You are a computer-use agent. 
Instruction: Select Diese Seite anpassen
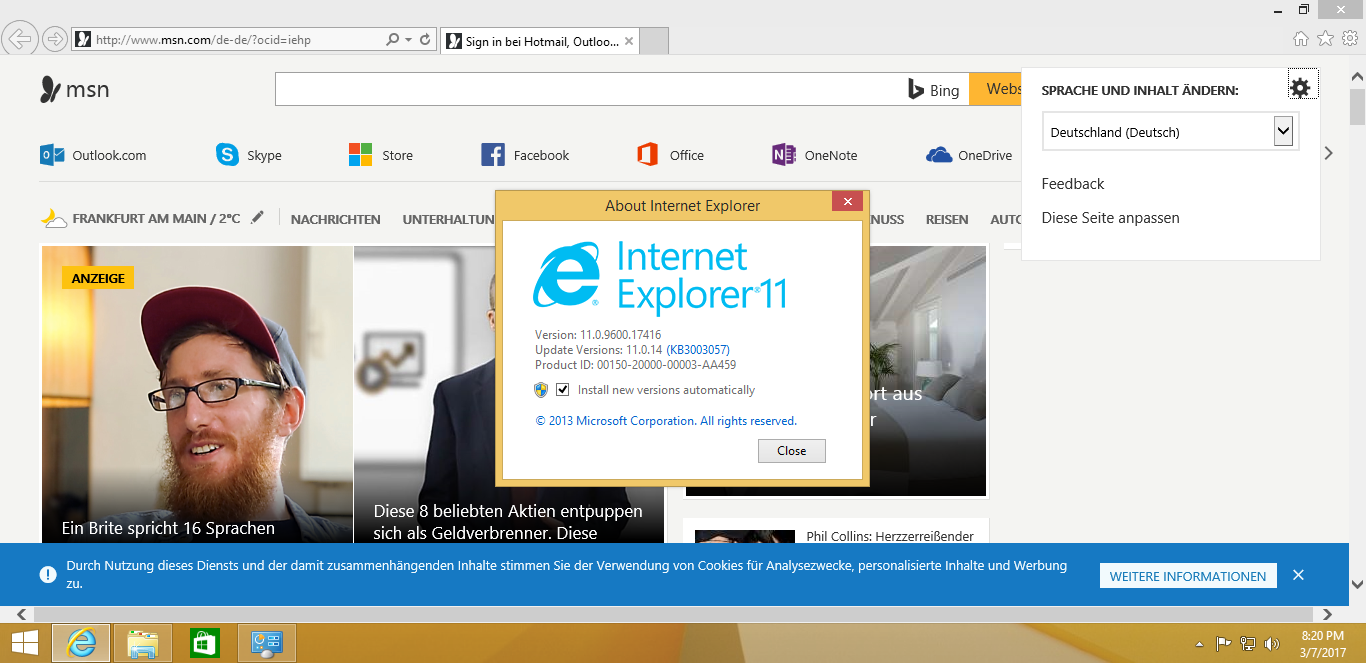click(1111, 218)
